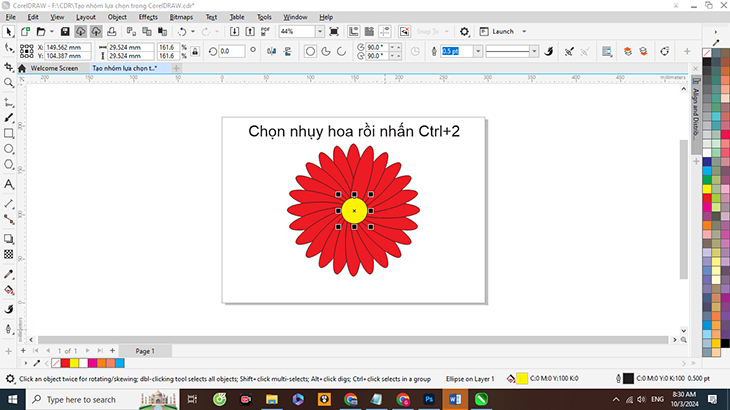Image resolution: width=730 pixels, height=410 pixels.
Task: Choose the Ellipse shape type
Action: [310, 51]
